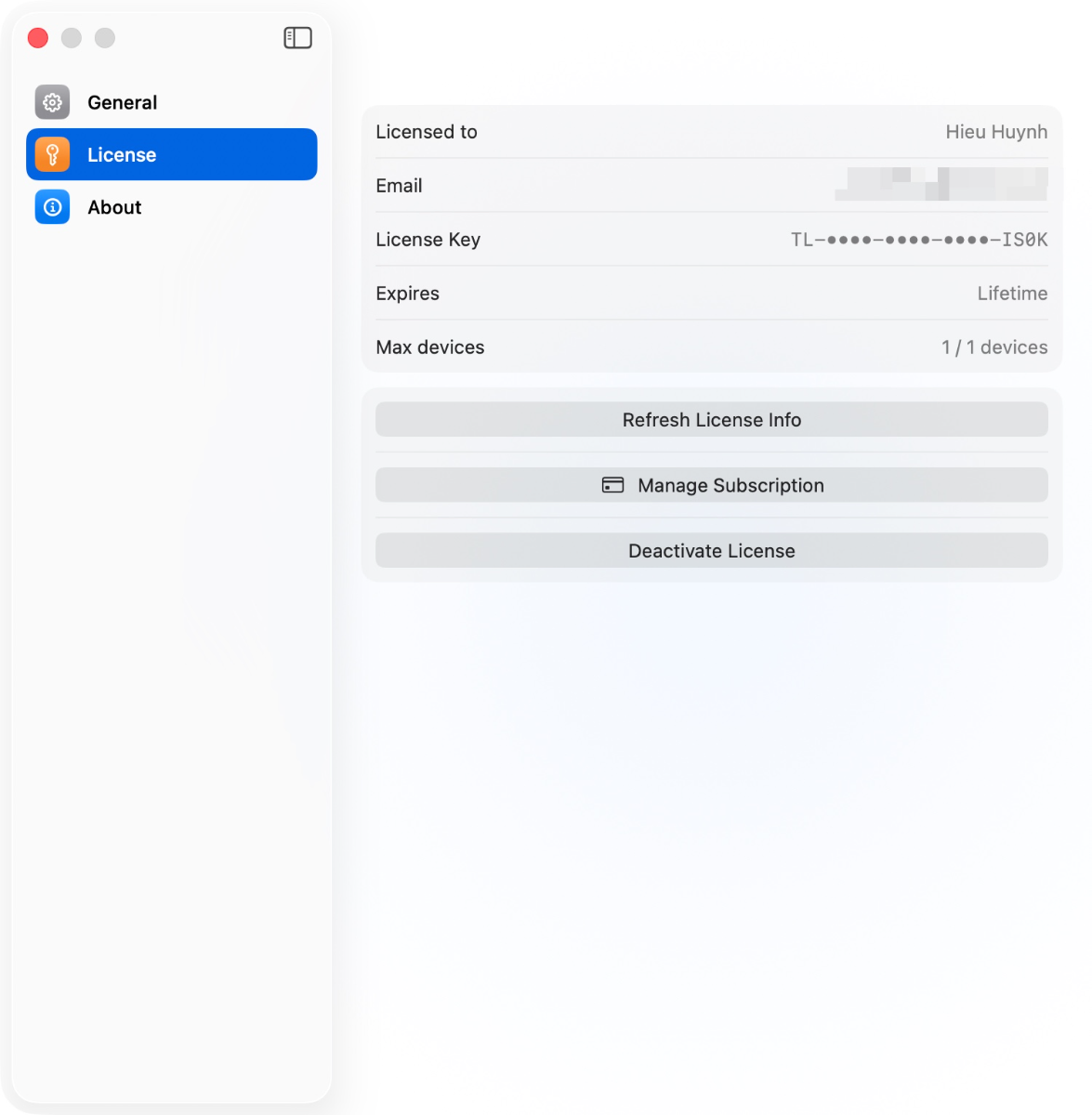Click the blurred email value
Viewport: 1092px width, 1115px height.
point(941,184)
